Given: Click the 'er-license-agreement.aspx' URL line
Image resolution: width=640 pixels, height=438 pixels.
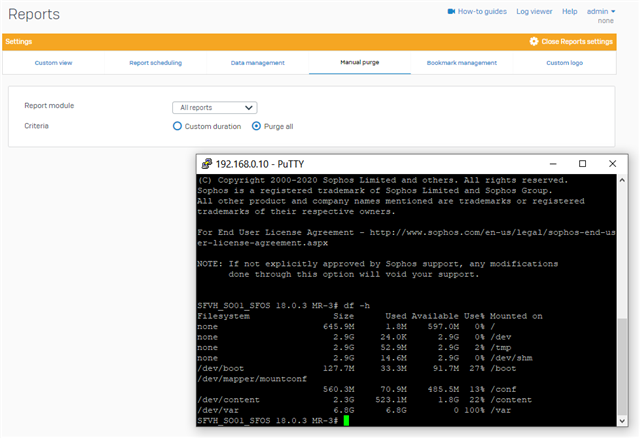Looking at the screenshot, I should [x=262, y=243].
